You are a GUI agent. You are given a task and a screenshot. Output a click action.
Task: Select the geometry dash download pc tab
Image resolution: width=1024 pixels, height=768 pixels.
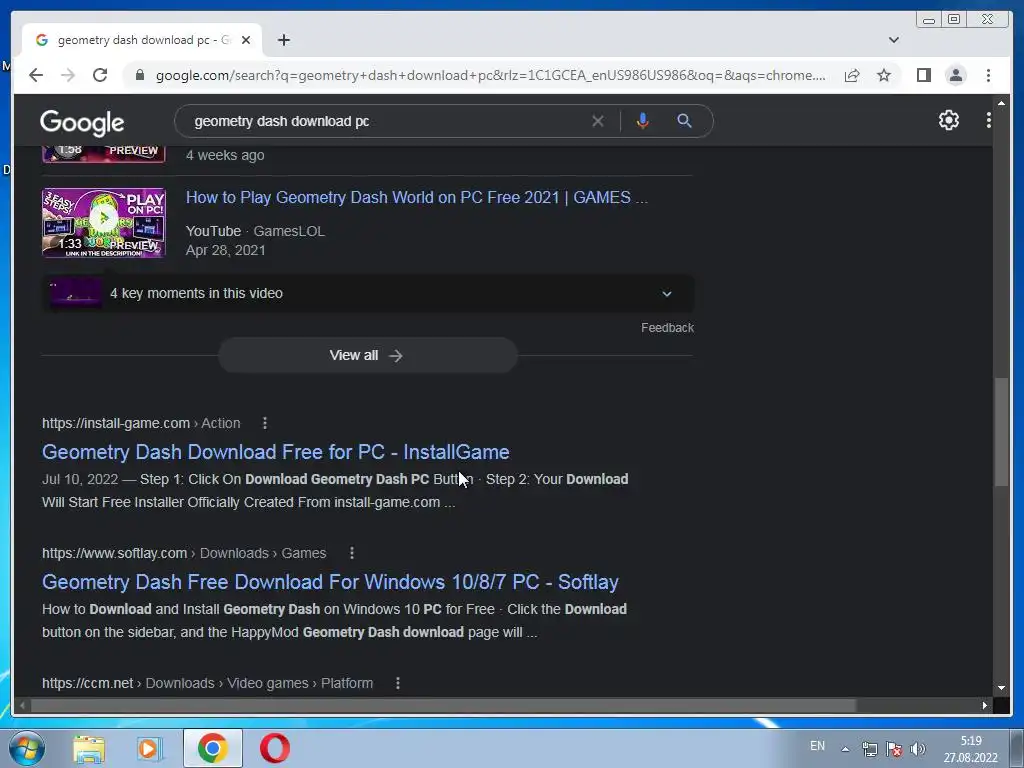(x=142, y=40)
